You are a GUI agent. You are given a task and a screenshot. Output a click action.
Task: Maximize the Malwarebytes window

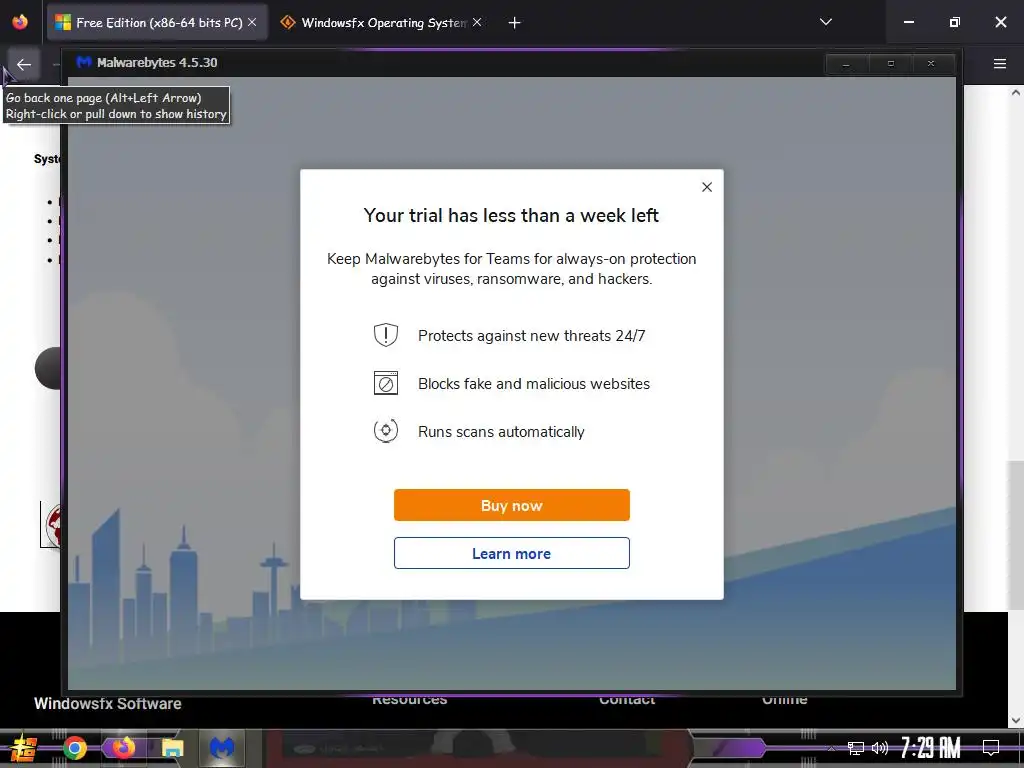[x=890, y=64]
